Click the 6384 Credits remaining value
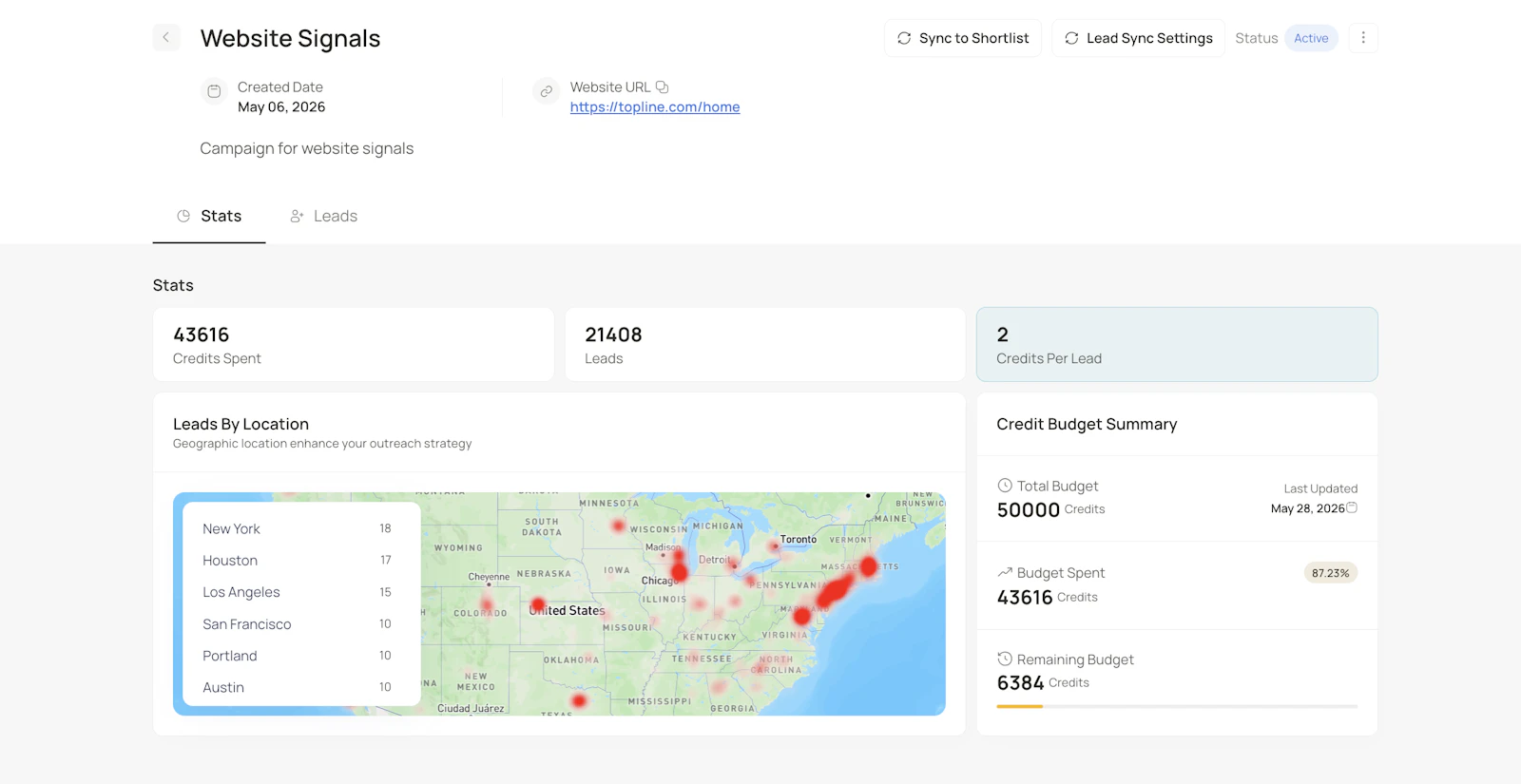 1043,683
